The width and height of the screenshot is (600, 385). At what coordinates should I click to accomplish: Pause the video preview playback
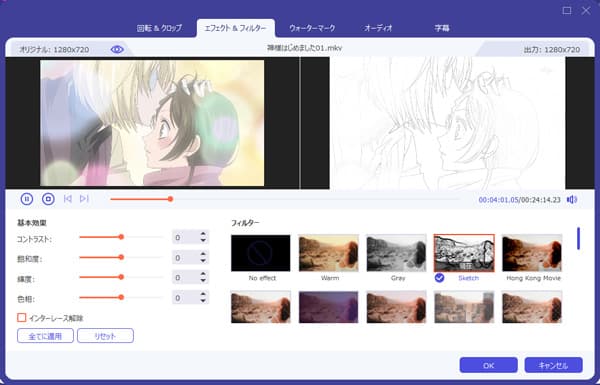point(27,199)
